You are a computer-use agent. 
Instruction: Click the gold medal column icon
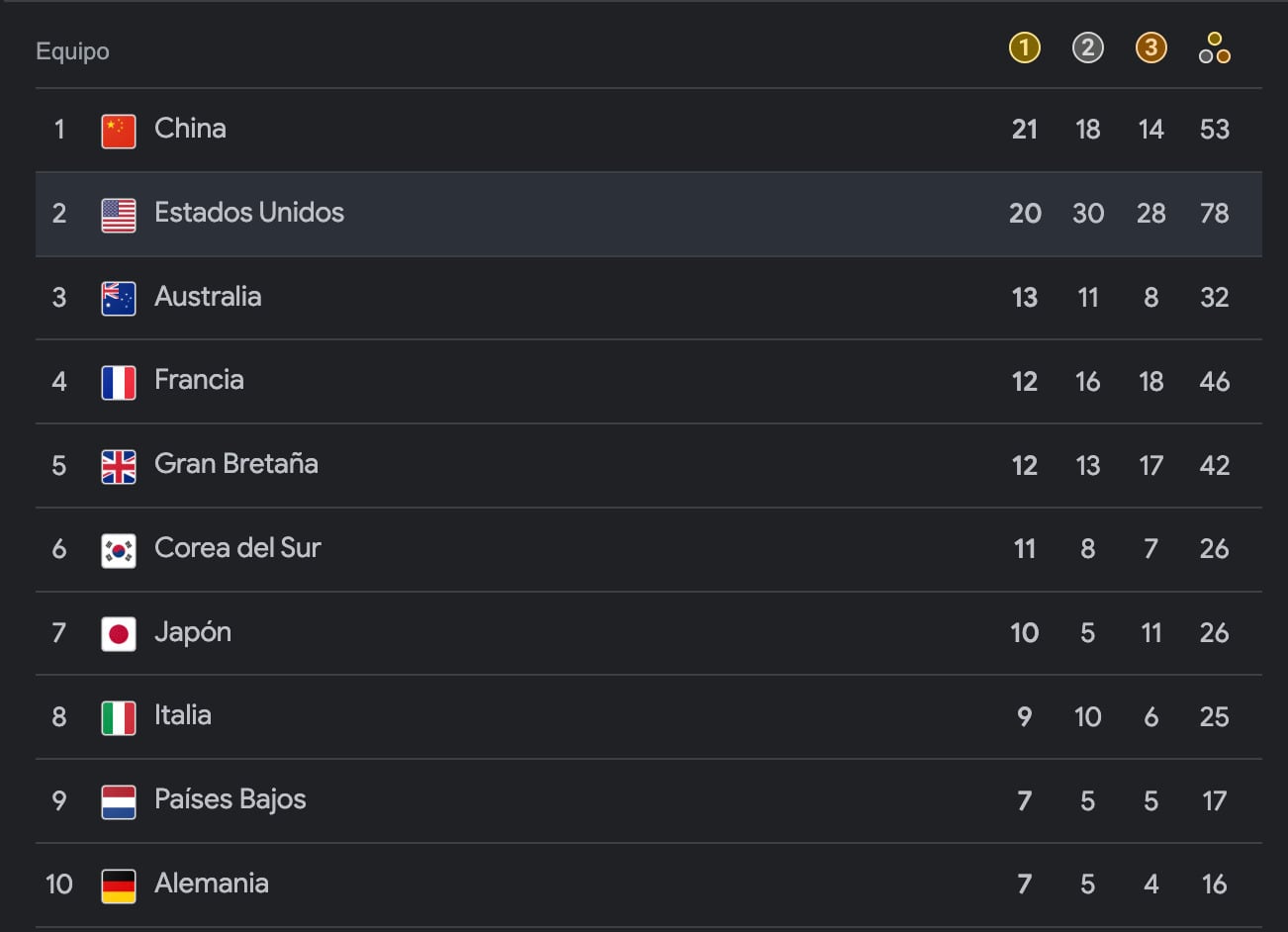(x=1024, y=47)
